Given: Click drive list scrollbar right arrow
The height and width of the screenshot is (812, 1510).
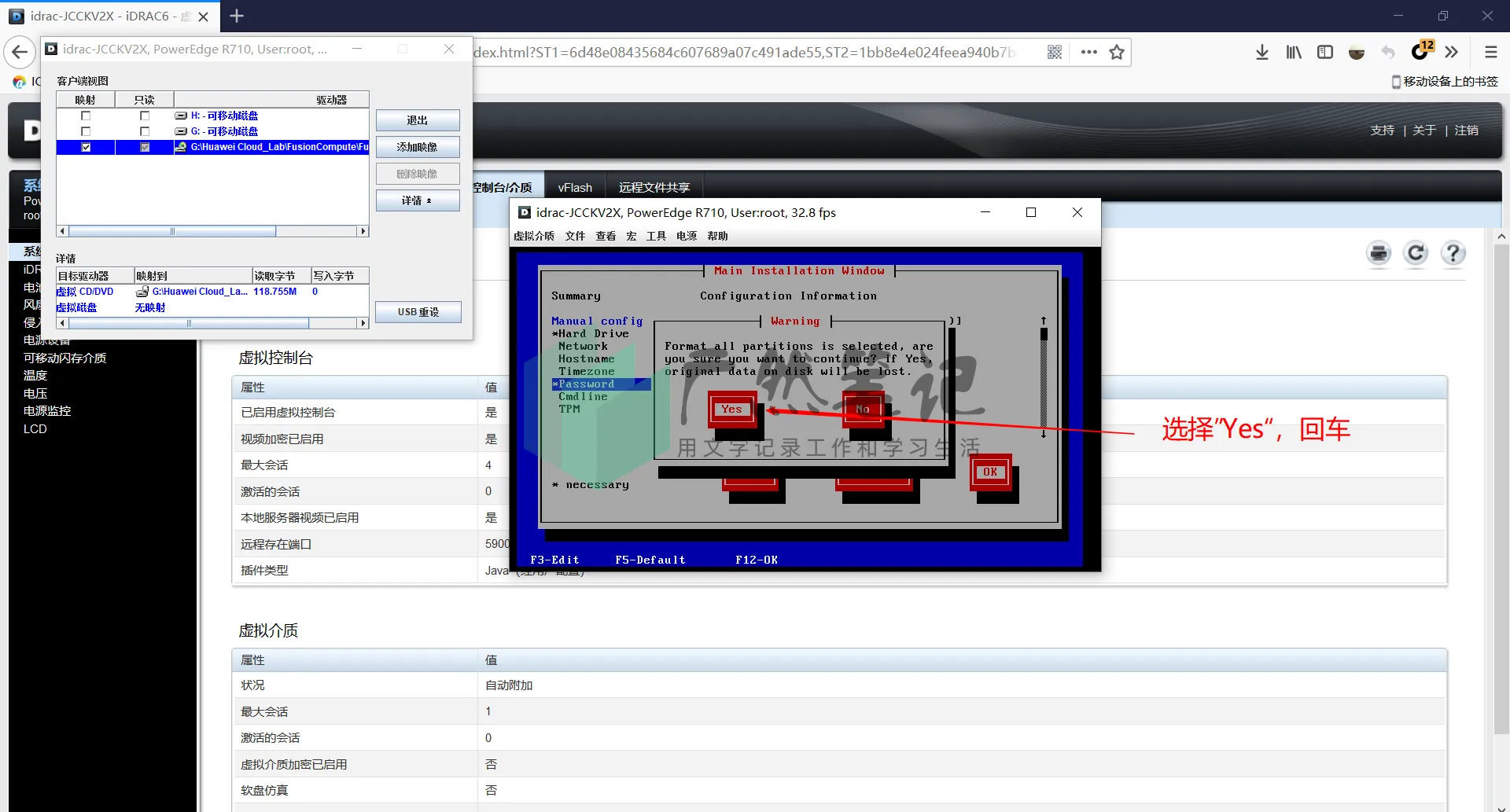Looking at the screenshot, I should click(363, 231).
